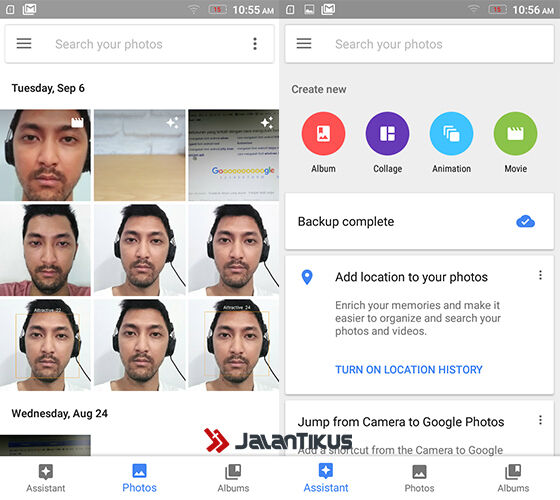Screen dimensions: 560x500
Task: Tap the Backup complete cloud checkmark icon
Action: (x=525, y=222)
